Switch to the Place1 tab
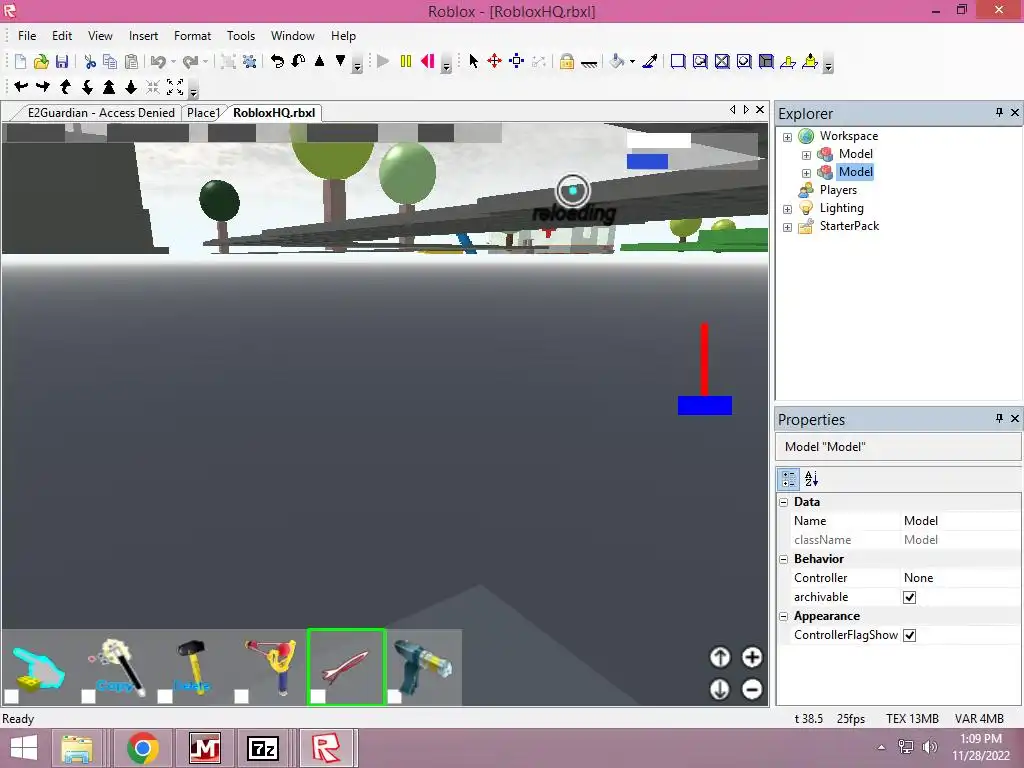1024x768 pixels. 203,113
